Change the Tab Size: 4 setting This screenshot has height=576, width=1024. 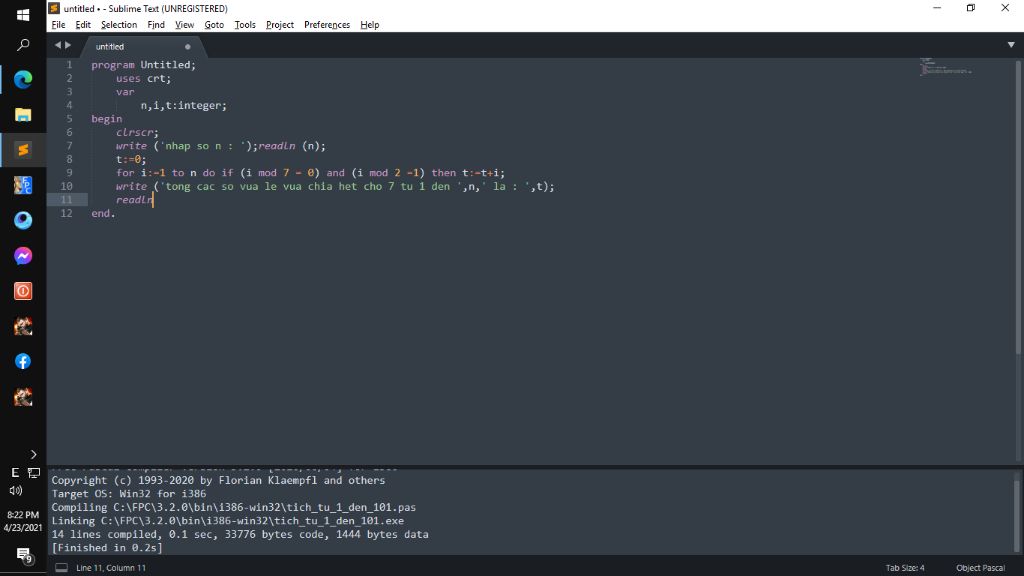pos(905,568)
